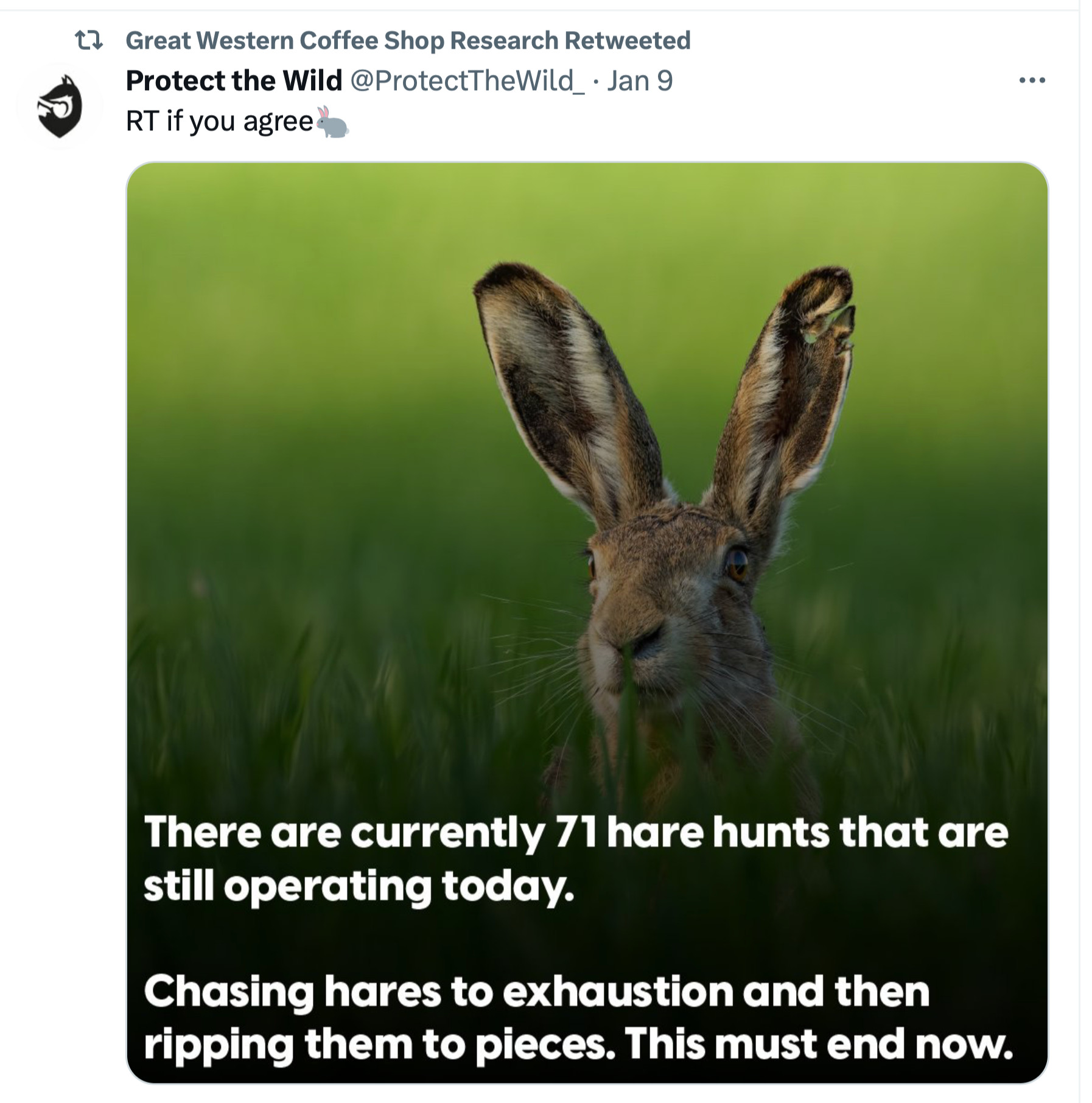The height and width of the screenshot is (1103, 1092).
Task: Click the hare's amber eye on the right
Action: click(x=737, y=564)
